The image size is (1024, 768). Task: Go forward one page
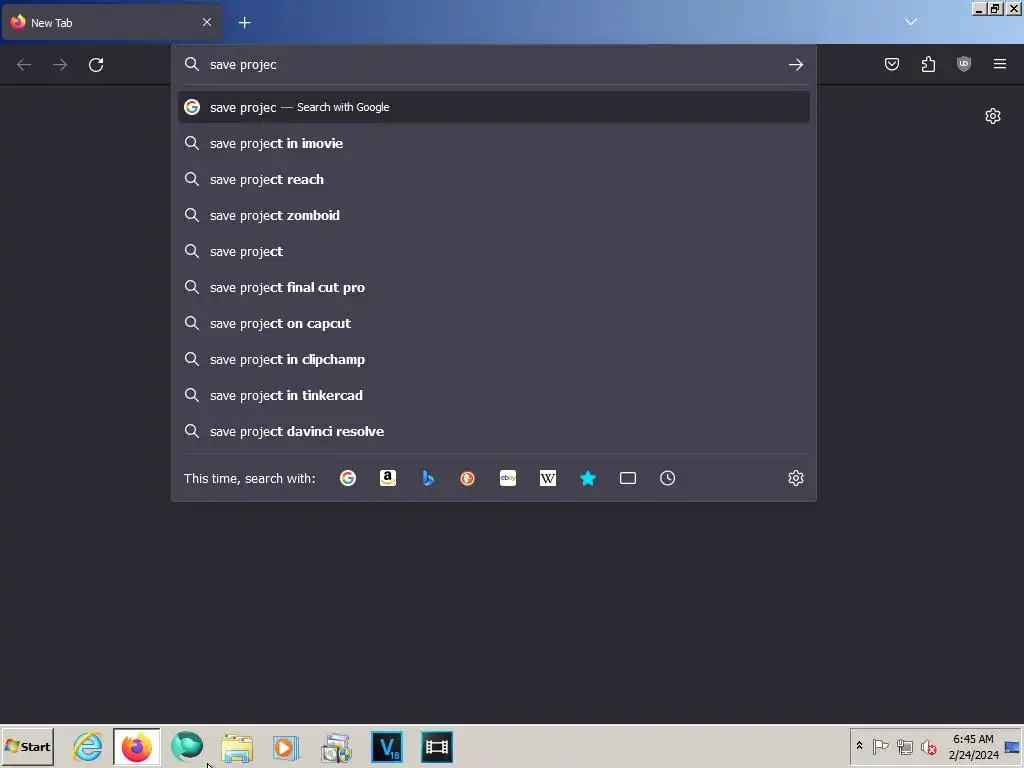[x=60, y=65]
